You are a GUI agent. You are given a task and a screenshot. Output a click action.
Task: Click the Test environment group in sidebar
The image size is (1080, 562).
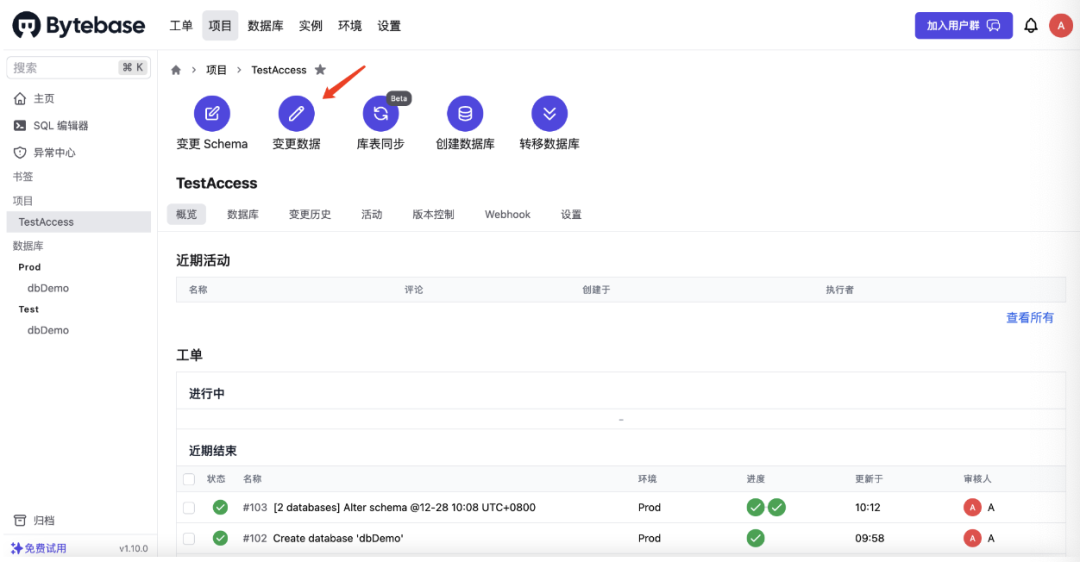click(x=29, y=309)
